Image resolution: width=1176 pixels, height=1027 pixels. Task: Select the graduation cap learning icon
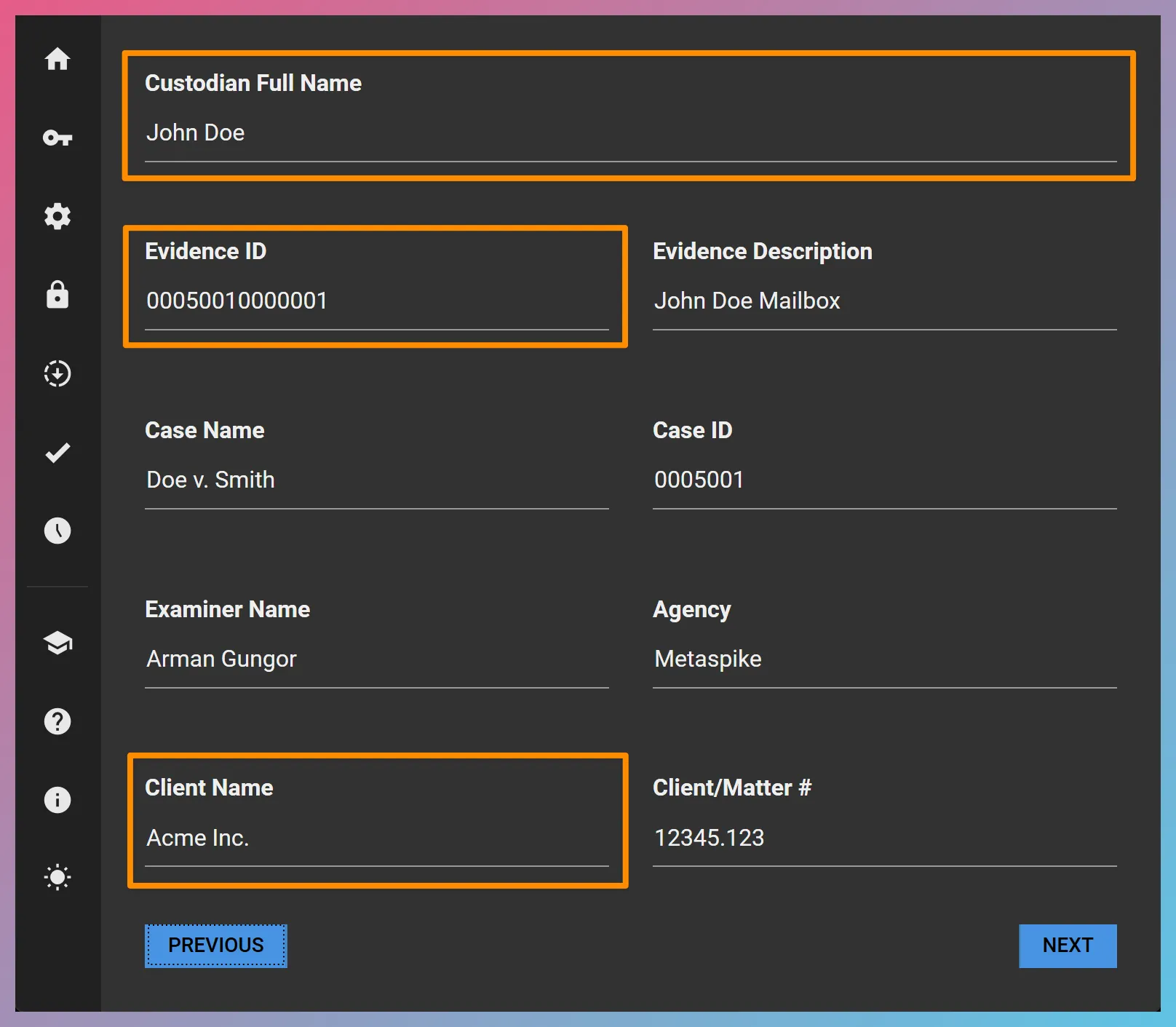click(x=57, y=643)
